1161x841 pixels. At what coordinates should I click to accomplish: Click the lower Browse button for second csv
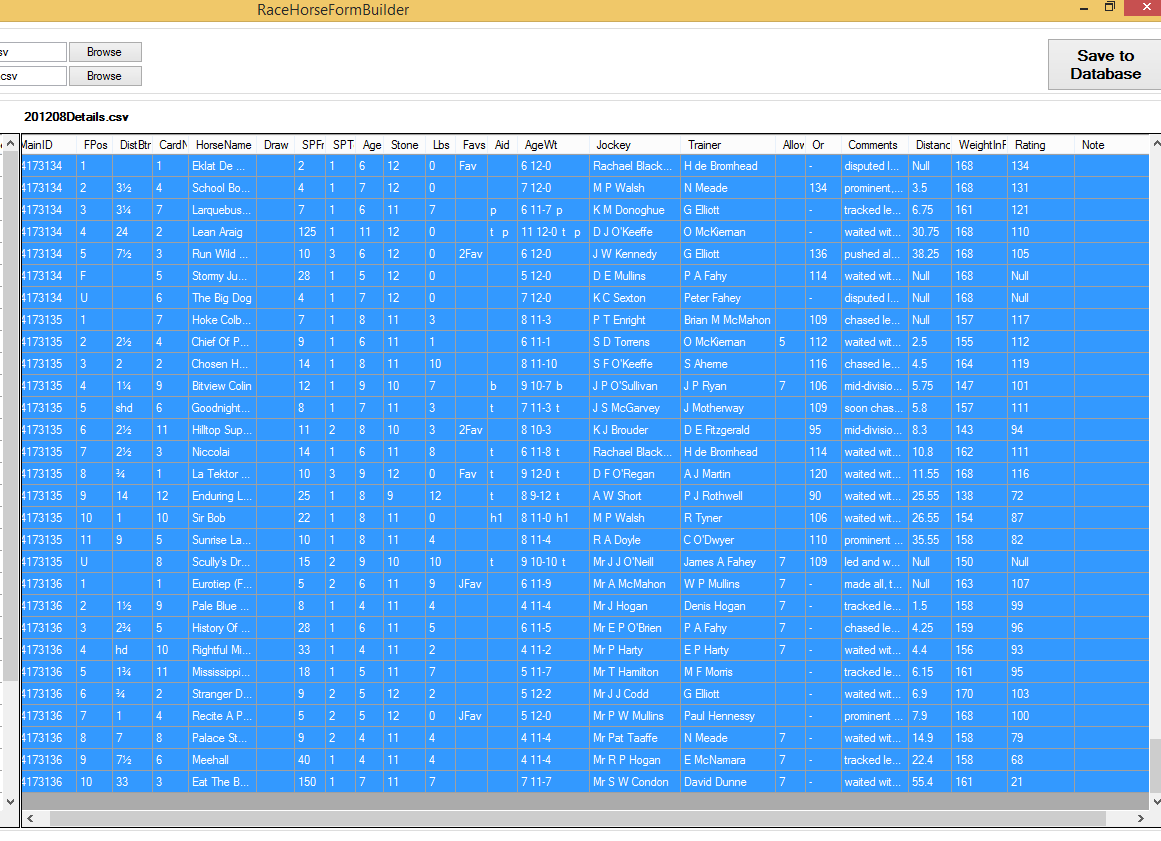(x=104, y=75)
